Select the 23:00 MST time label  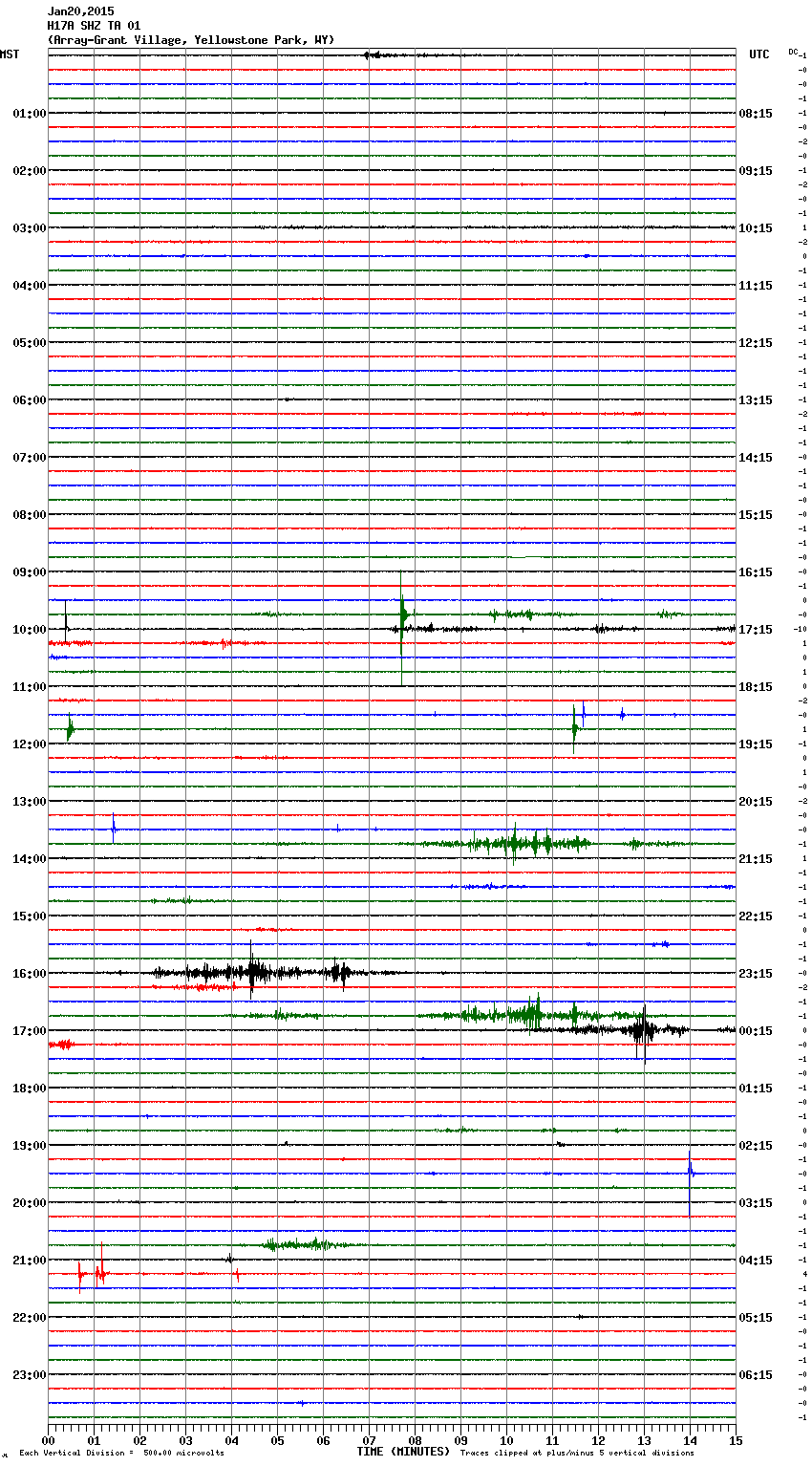(29, 1375)
